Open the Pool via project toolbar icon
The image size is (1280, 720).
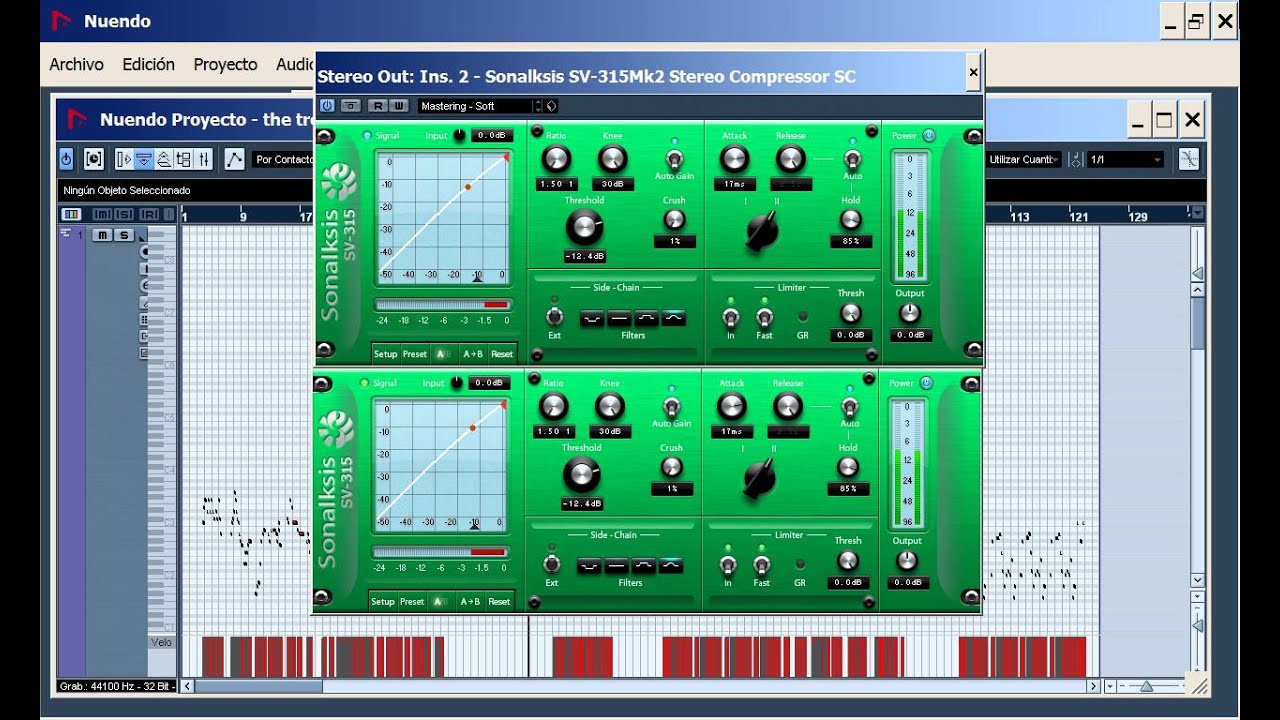pos(184,159)
